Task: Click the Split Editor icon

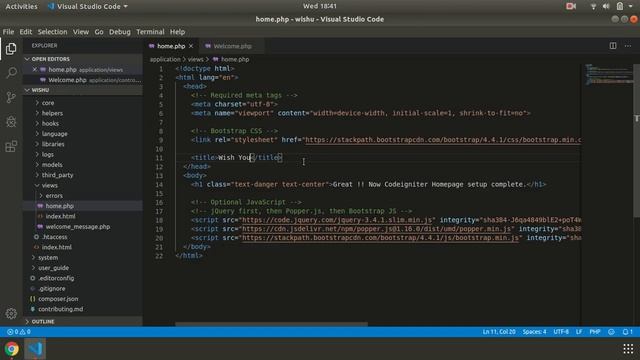Action: point(613,46)
